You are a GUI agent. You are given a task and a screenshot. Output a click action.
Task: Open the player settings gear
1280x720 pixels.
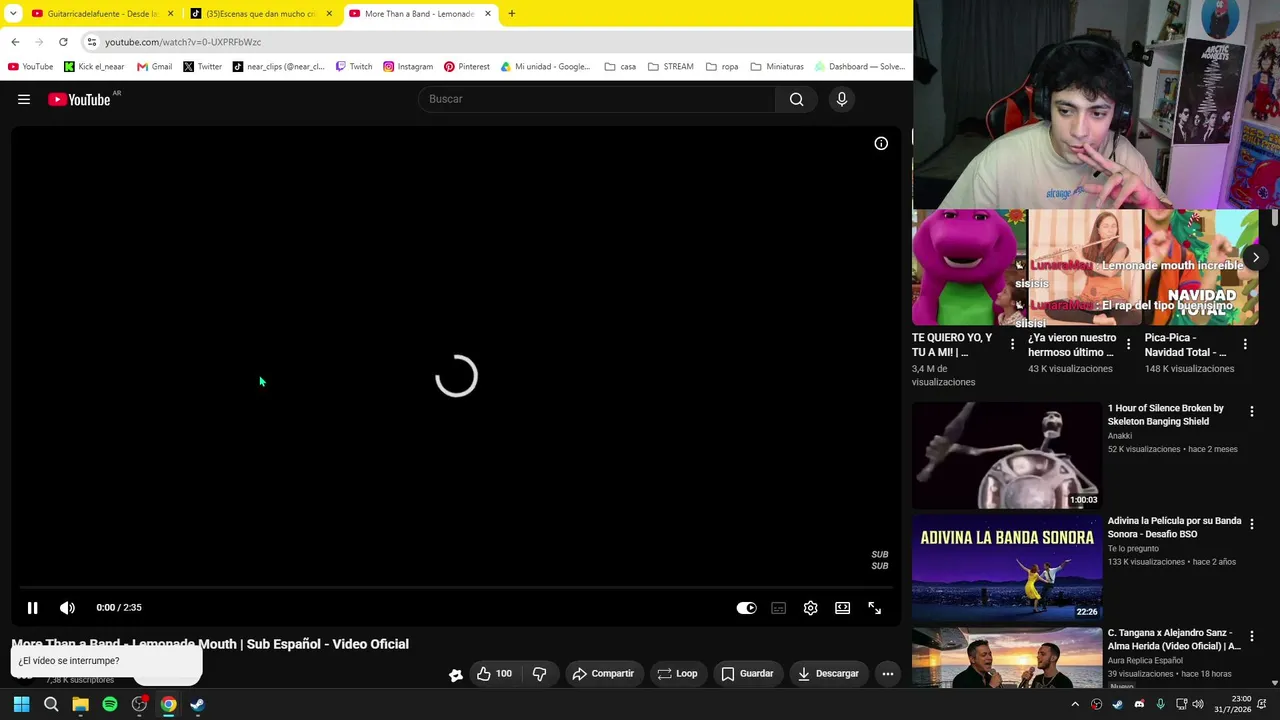[811, 607]
